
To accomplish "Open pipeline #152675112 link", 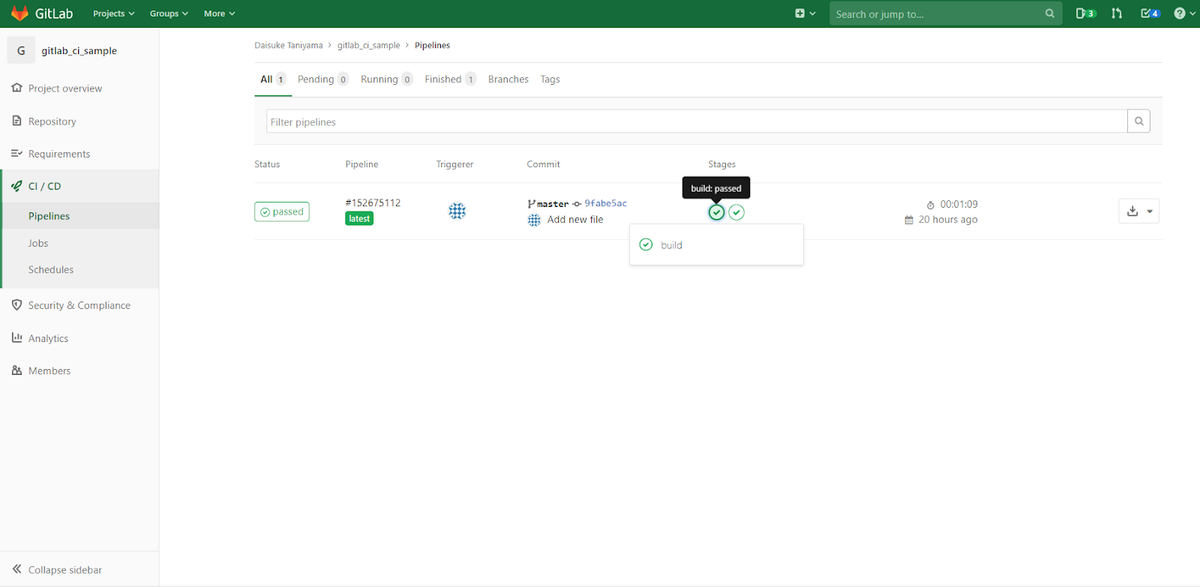I will (373, 203).
